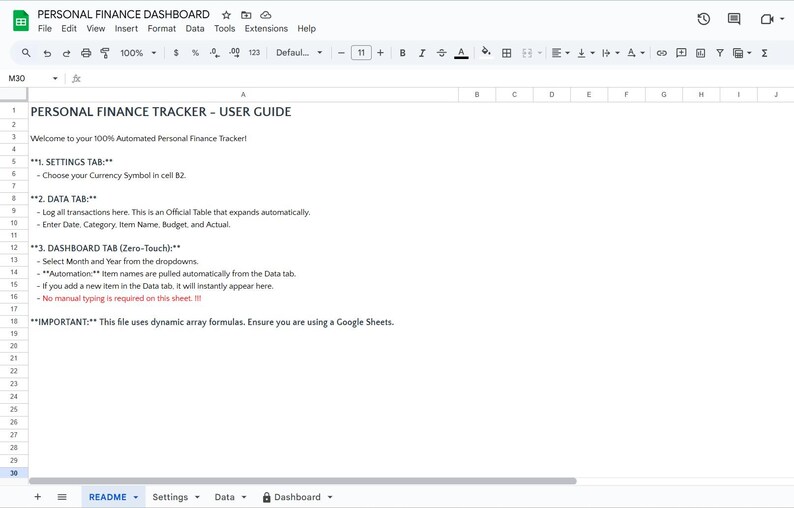Image resolution: width=794 pixels, height=508 pixels.
Task: Open the Extensions menu
Action: click(266, 28)
